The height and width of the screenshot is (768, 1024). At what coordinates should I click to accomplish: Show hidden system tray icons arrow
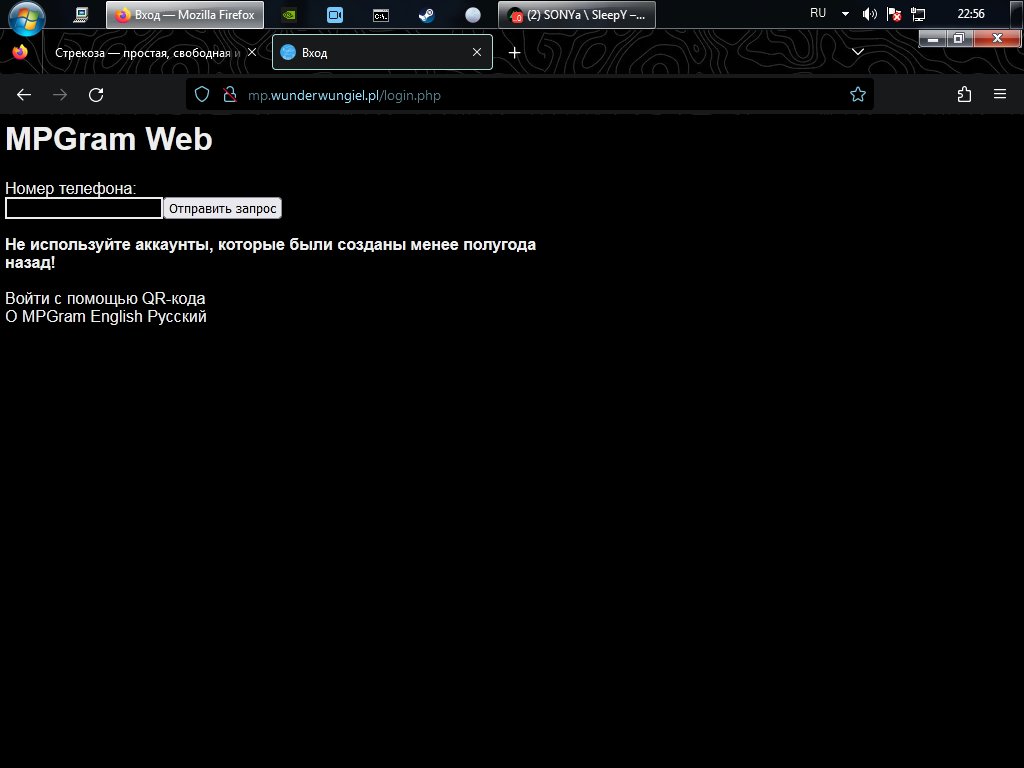tap(845, 14)
